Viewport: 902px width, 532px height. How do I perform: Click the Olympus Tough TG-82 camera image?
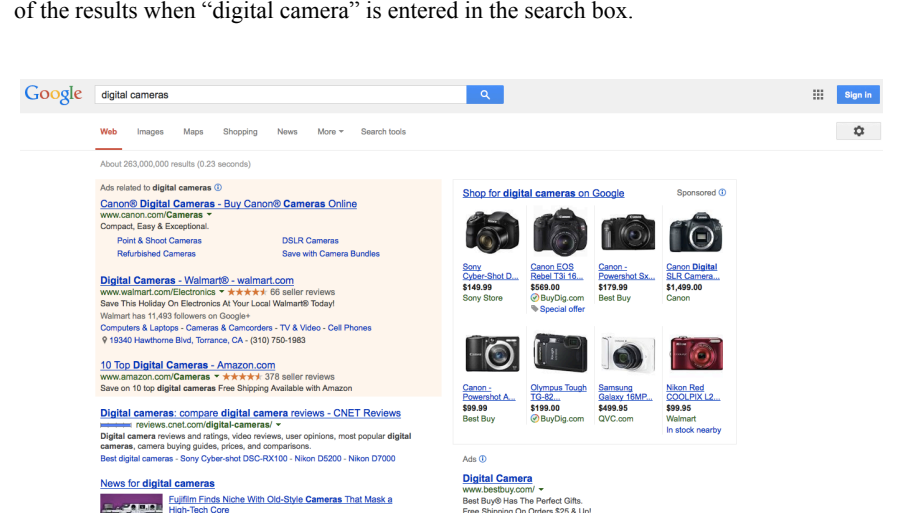560,353
